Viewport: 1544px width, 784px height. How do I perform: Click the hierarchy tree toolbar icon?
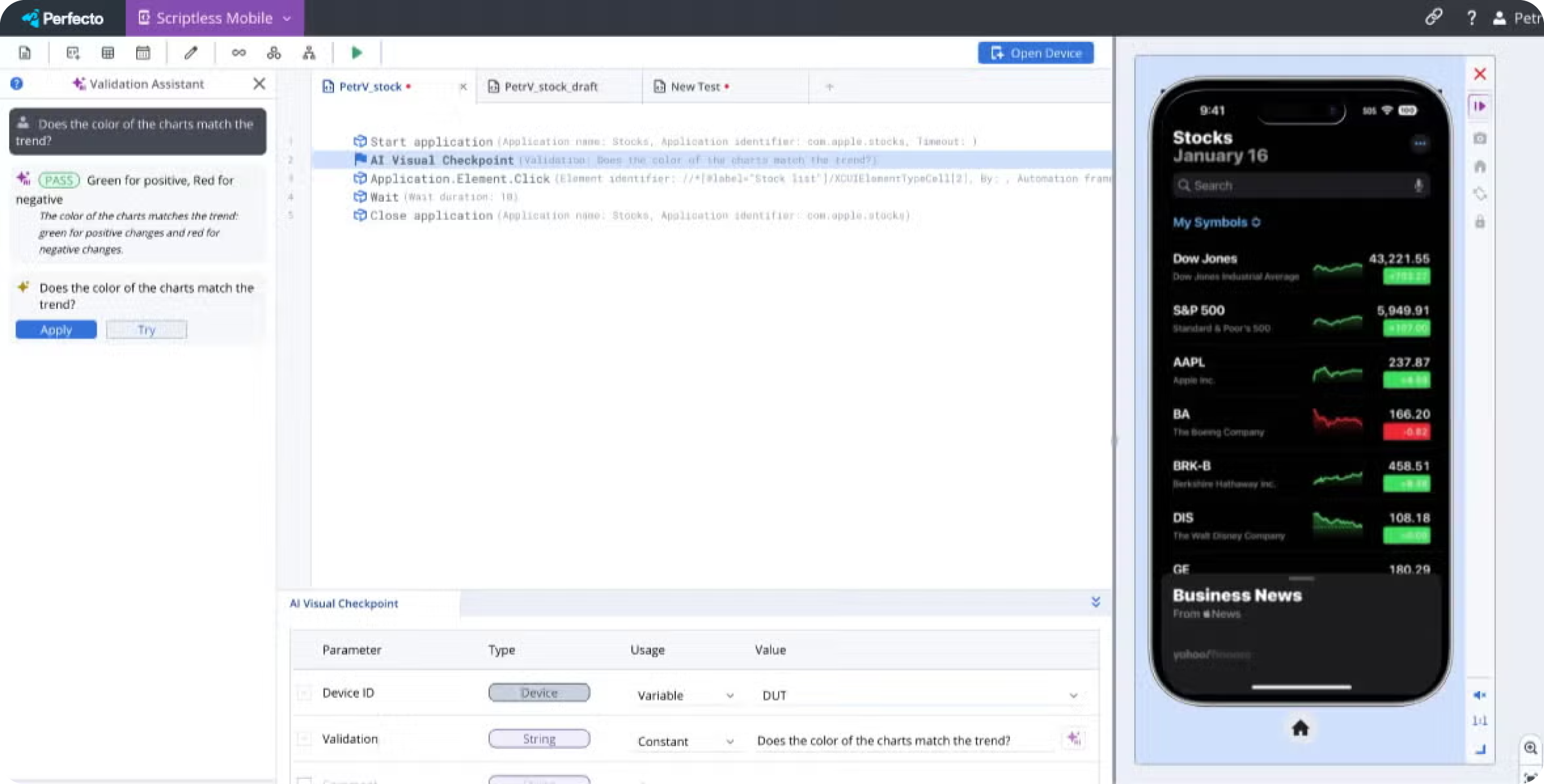pos(309,53)
